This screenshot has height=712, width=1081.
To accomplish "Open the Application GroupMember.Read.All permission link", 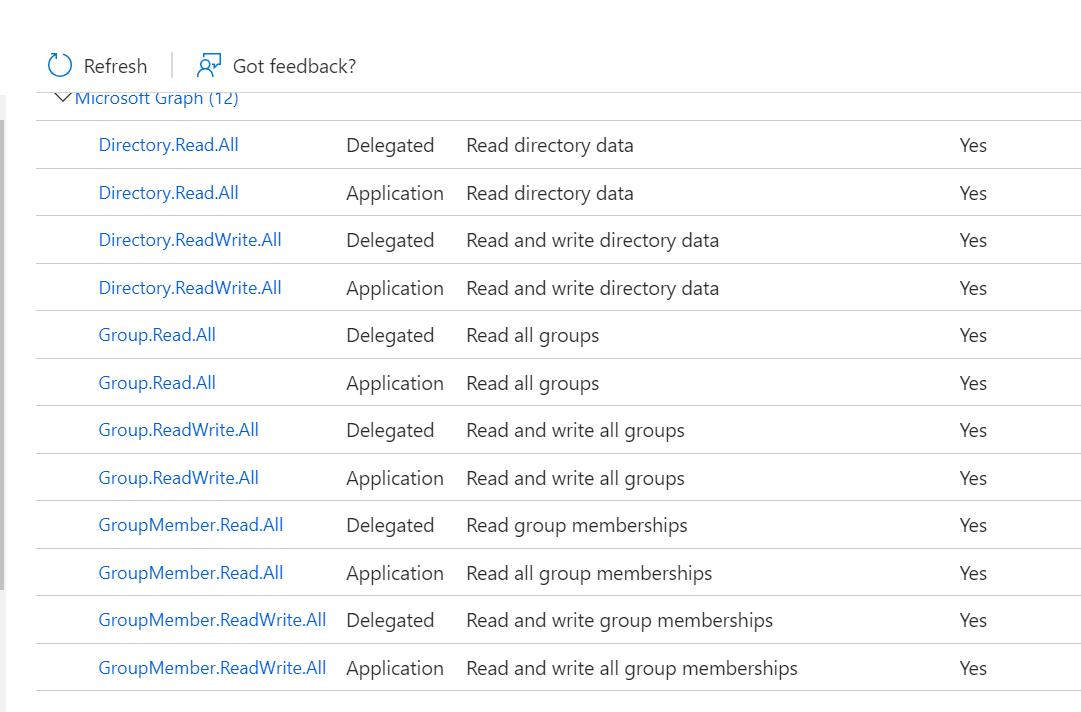I will click(190, 573).
